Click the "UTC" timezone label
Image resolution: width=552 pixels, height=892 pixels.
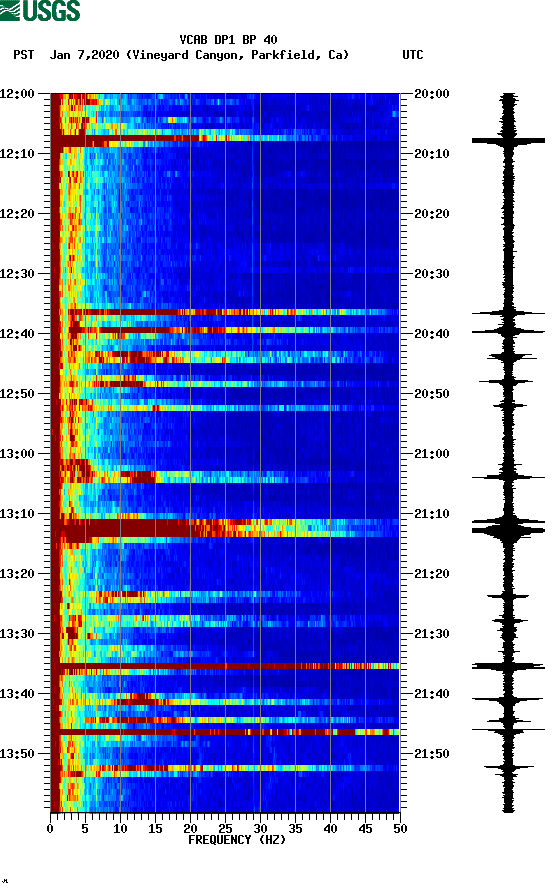pos(413,55)
